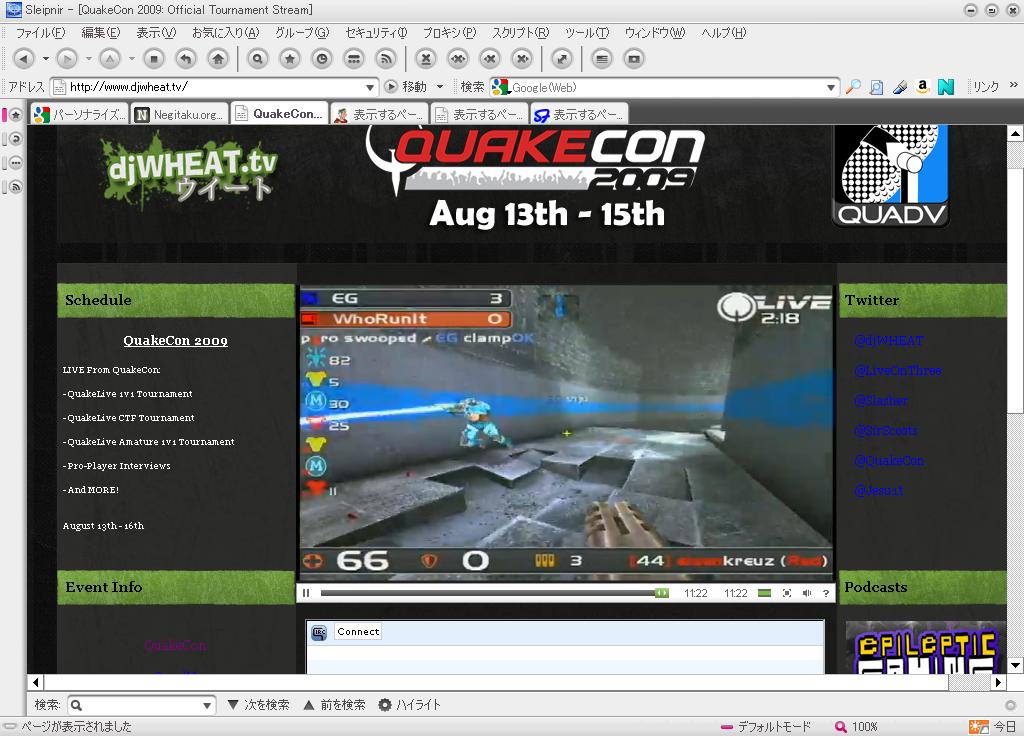Open the clock History panel button

(x=322, y=59)
